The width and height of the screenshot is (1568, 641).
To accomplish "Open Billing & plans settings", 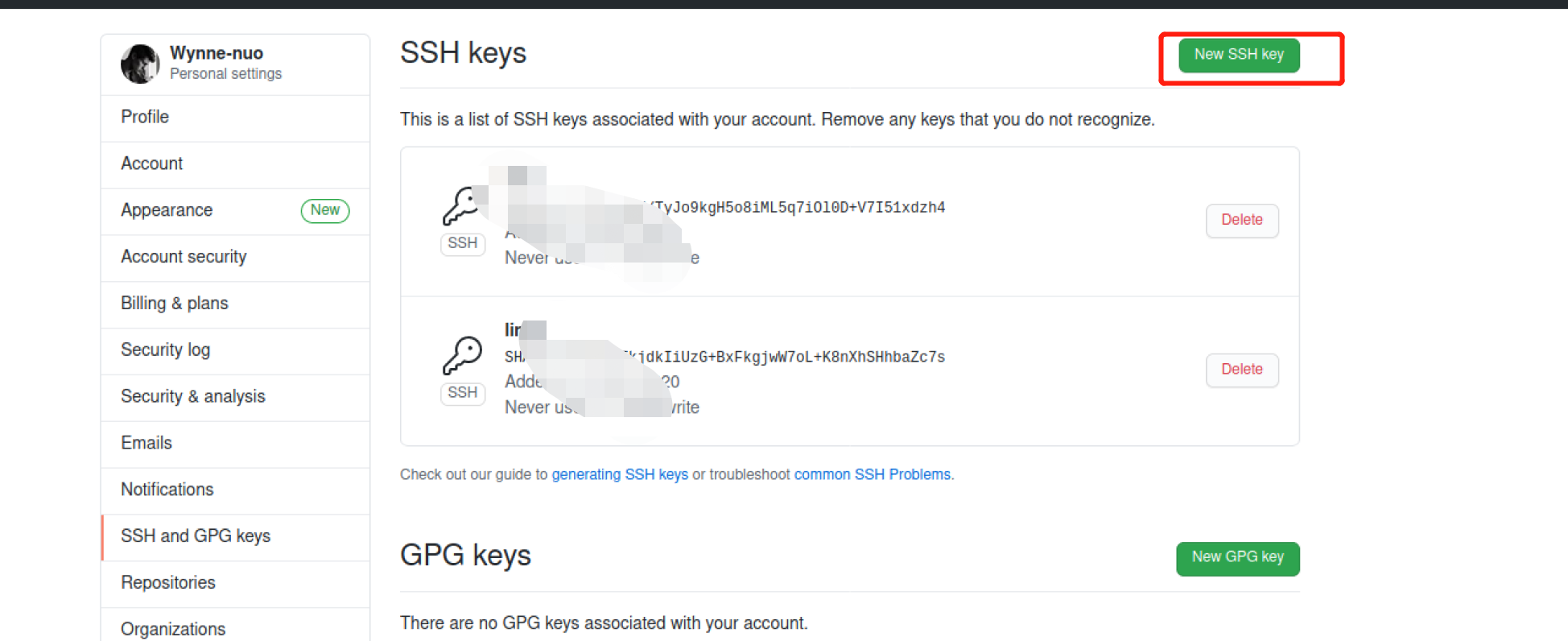I will (174, 303).
